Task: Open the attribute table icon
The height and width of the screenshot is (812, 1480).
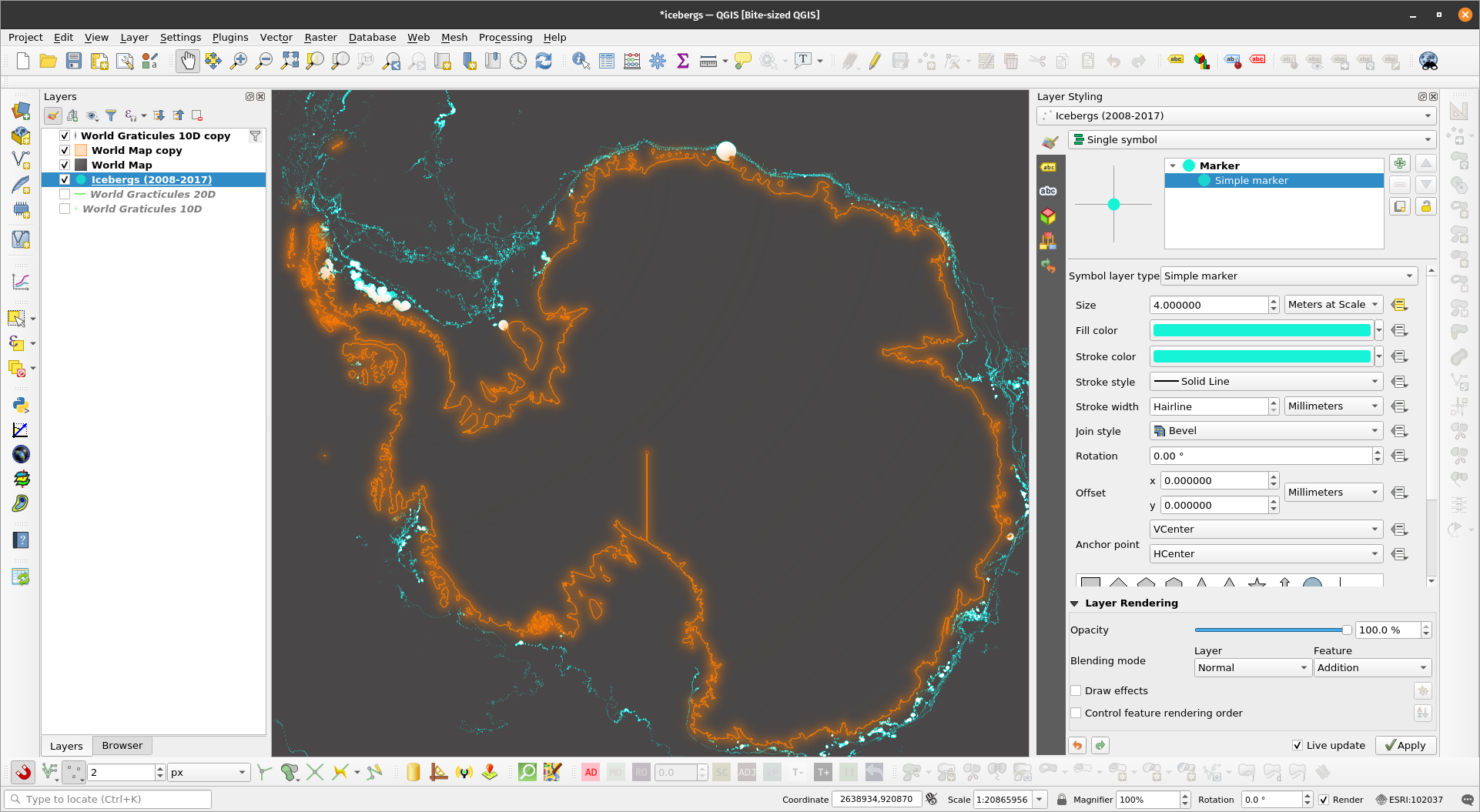Action: tap(607, 61)
